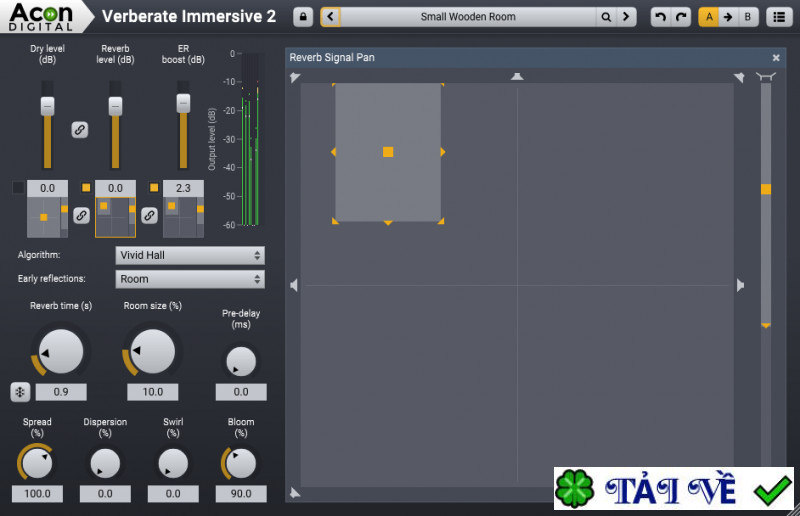800x516 pixels.
Task: Go to next preset arrow
Action: click(x=626, y=17)
